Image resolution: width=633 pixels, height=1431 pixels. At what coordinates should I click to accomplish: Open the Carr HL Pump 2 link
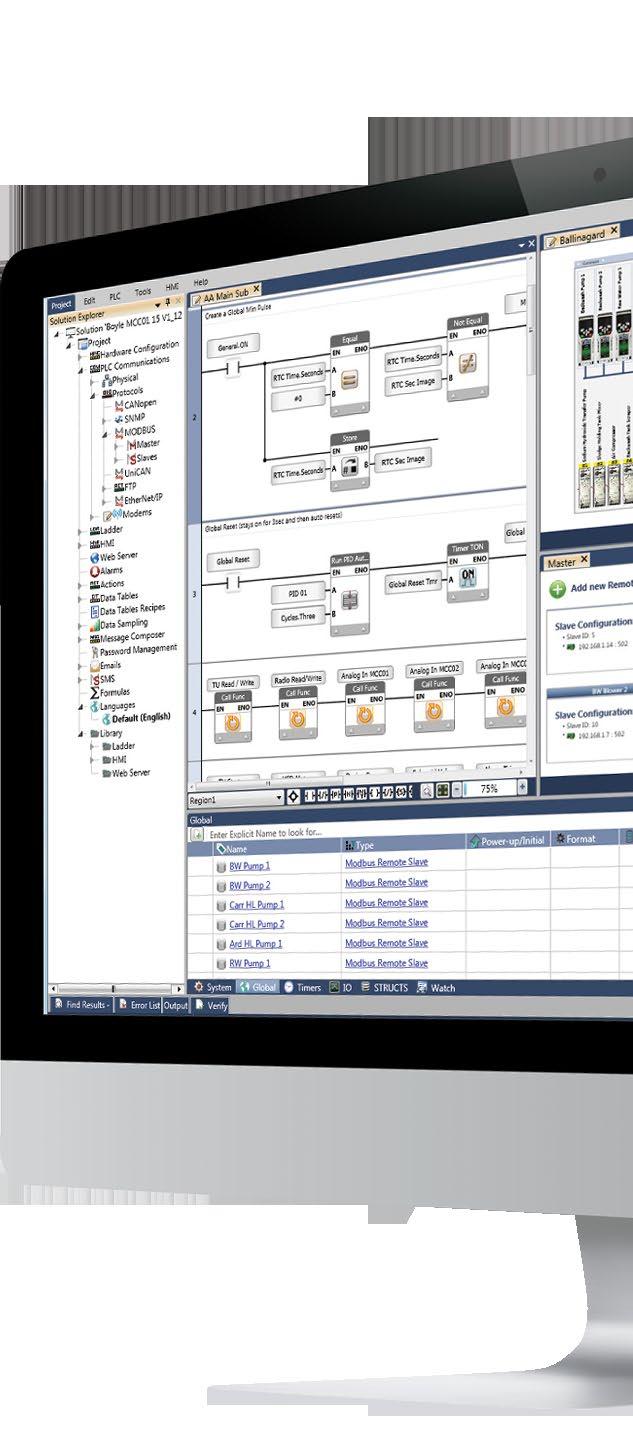pyautogui.click(x=257, y=925)
